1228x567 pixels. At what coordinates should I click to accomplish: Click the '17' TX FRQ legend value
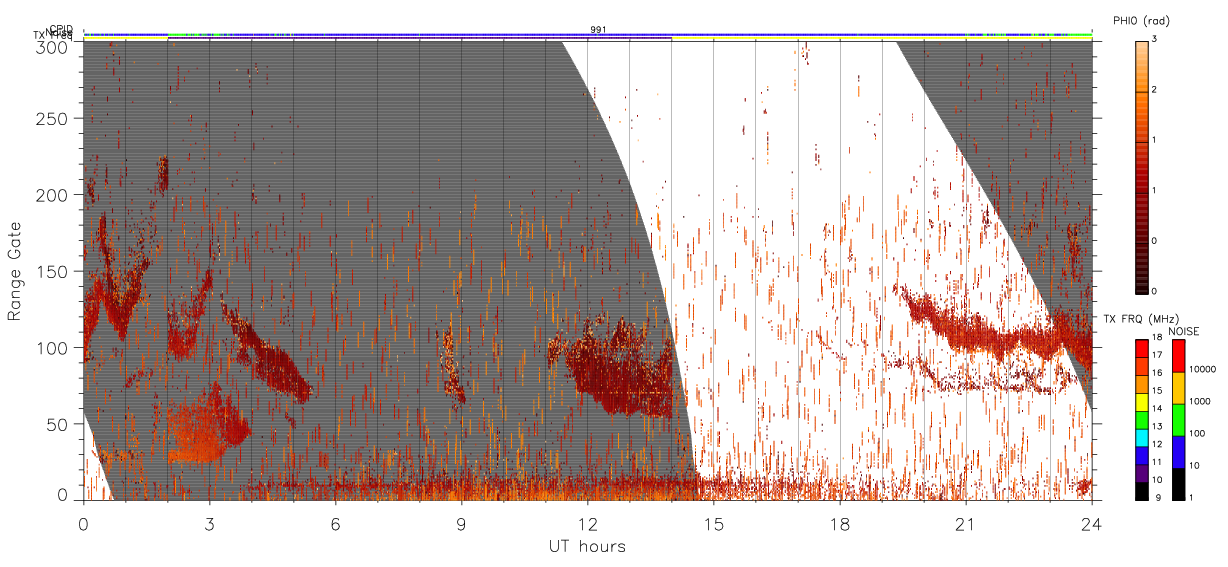click(1156, 355)
